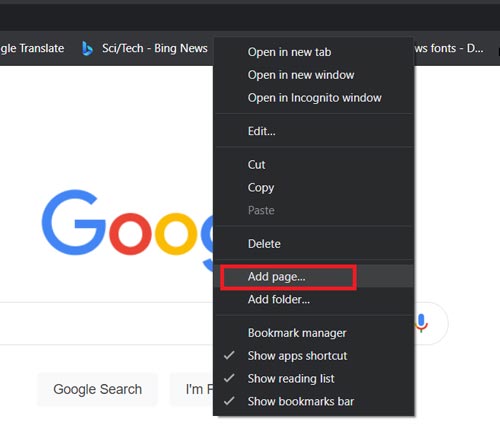
Task: Open the Google Translate bookmark
Action: click(x=32, y=49)
